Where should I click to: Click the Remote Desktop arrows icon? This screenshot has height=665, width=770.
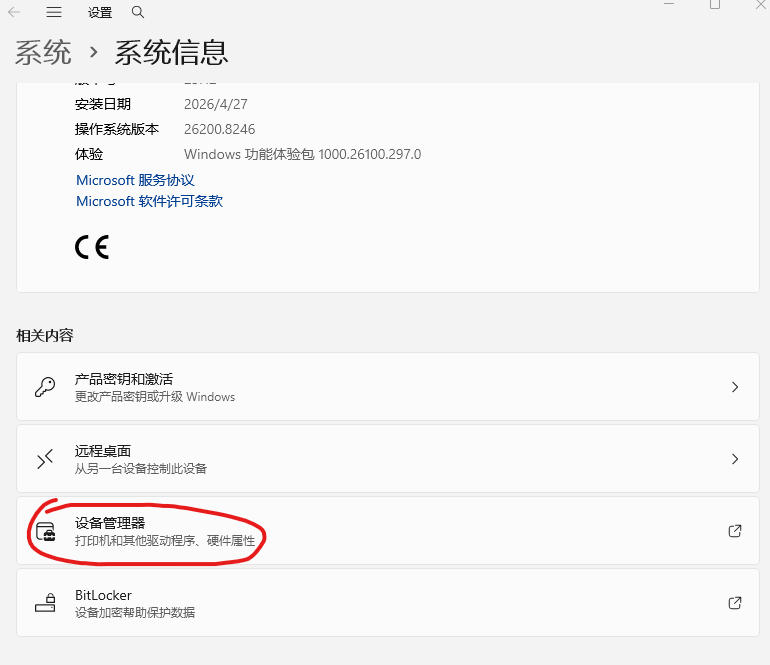point(45,459)
